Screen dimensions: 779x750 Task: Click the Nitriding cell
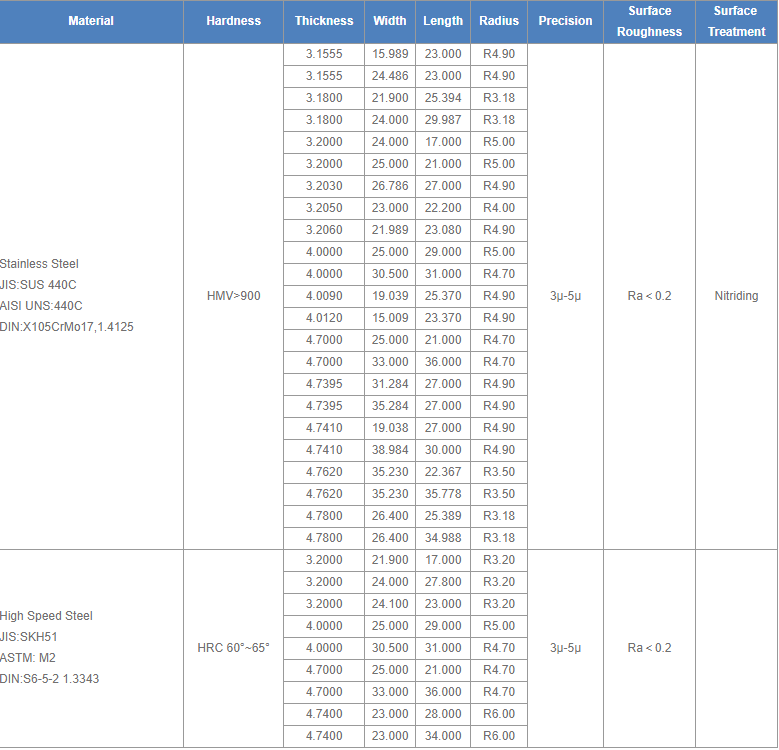click(736, 296)
